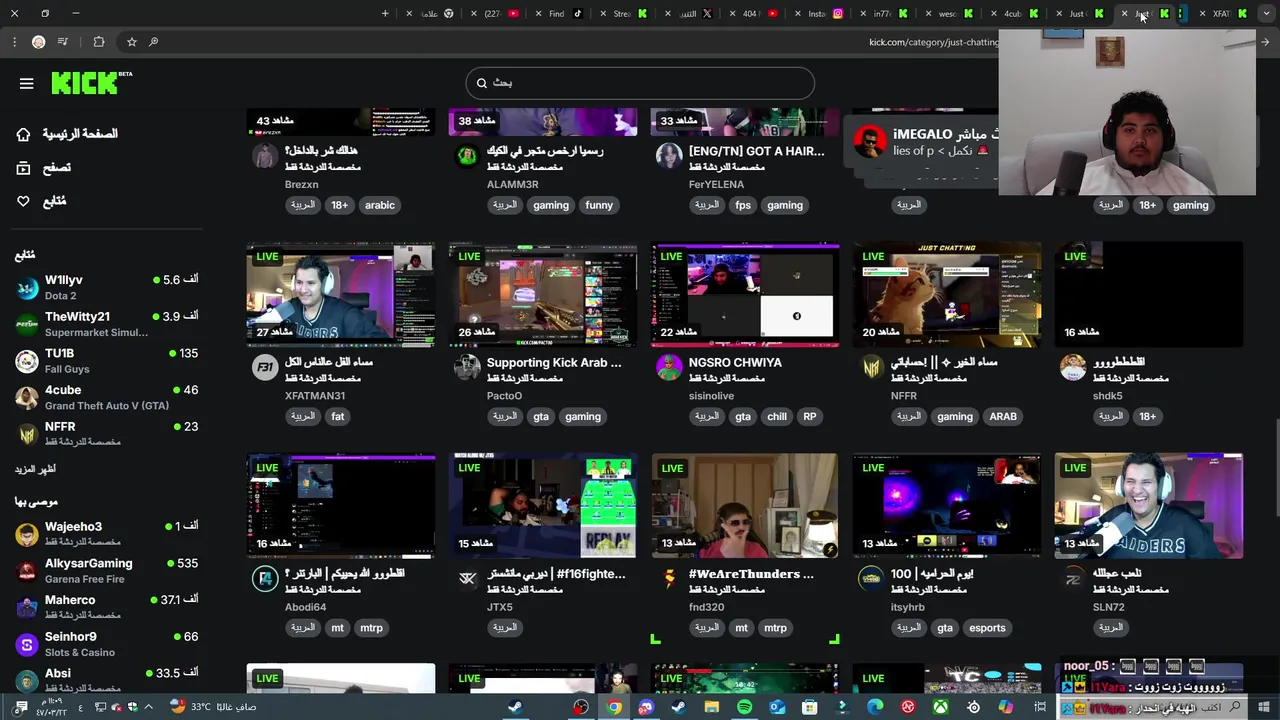Screen dimensions: 1280x720
Task: Click itsyhrb channel avatar
Action: [871, 578]
